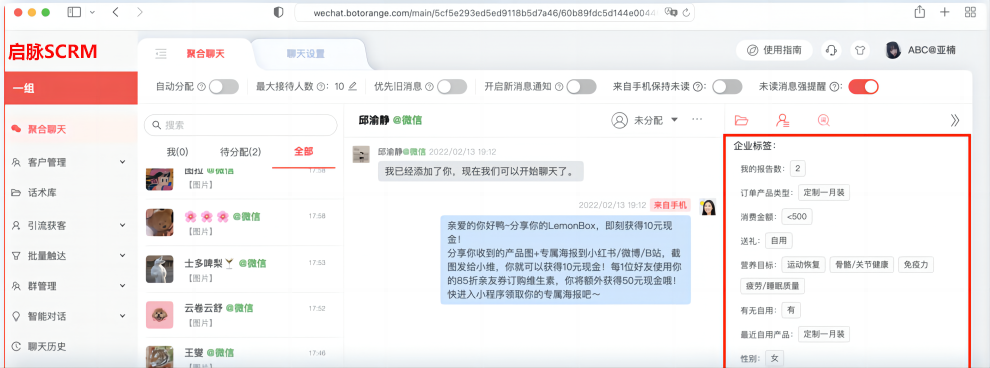This screenshot has height=368, width=990.
Task: Expand 引流获客 in the sidebar
Action: click(x=69, y=225)
